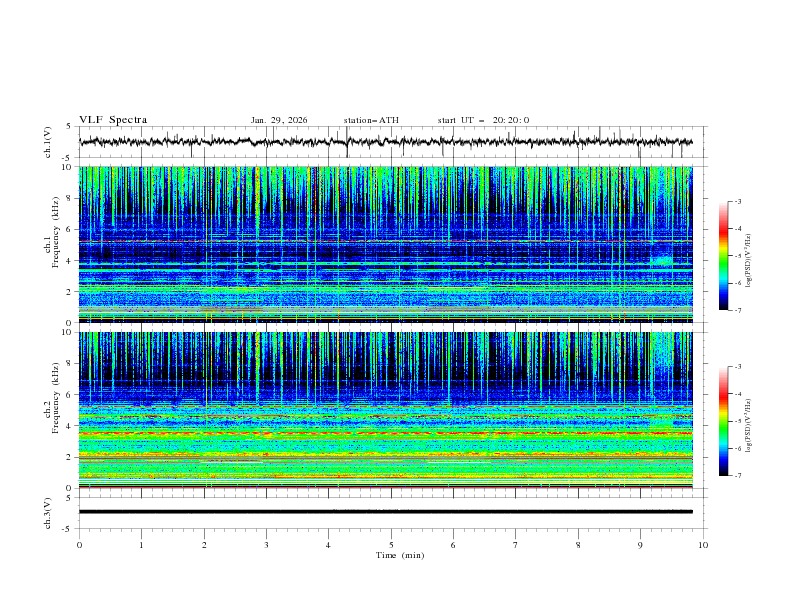
Task: Click the 5 minute tick on time axis
Action: pyautogui.click(x=391, y=545)
